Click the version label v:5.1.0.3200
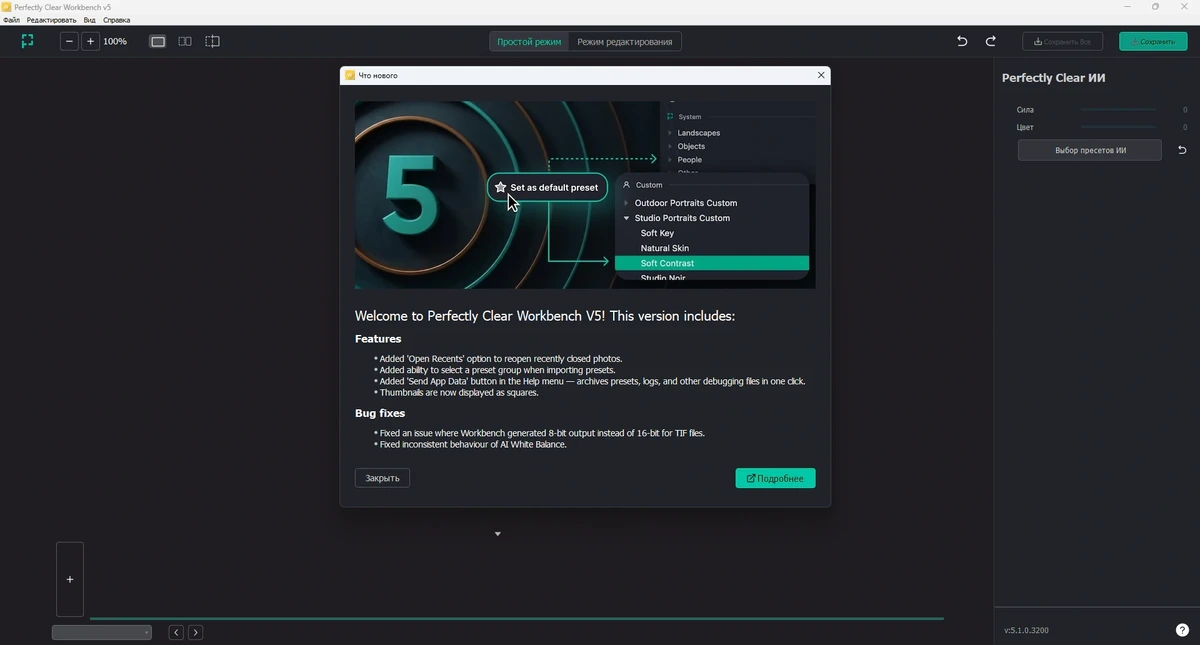 tap(1026, 630)
